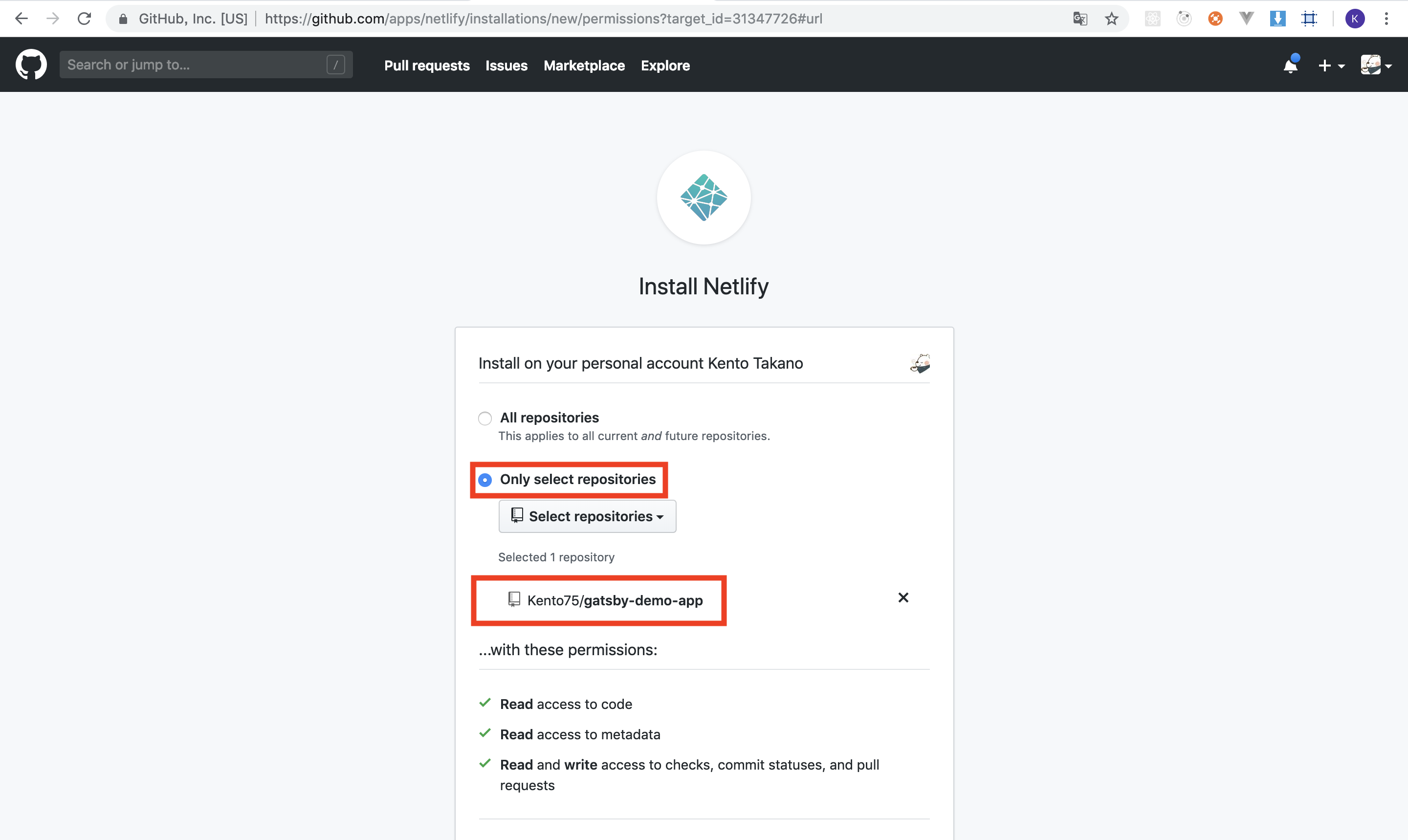The image size is (1408, 840).
Task: Navigate to Pull requests
Action: (x=427, y=66)
